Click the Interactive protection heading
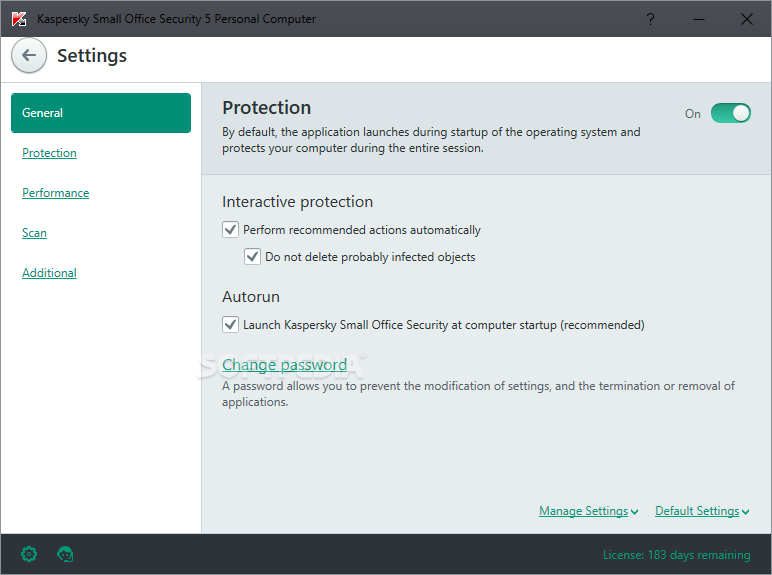Viewport: 772px width, 575px height. [x=297, y=202]
